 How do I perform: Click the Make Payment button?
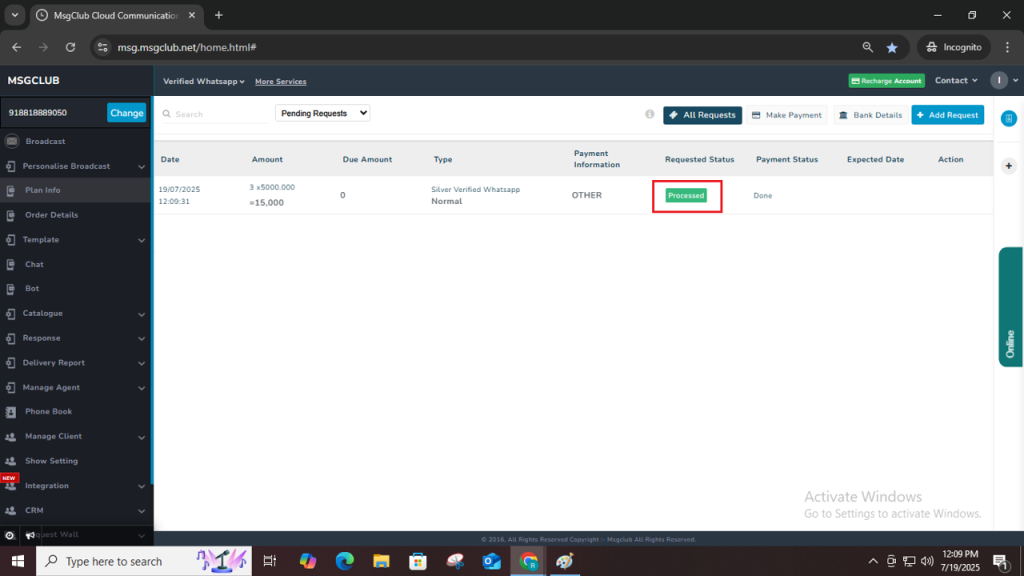coord(787,115)
